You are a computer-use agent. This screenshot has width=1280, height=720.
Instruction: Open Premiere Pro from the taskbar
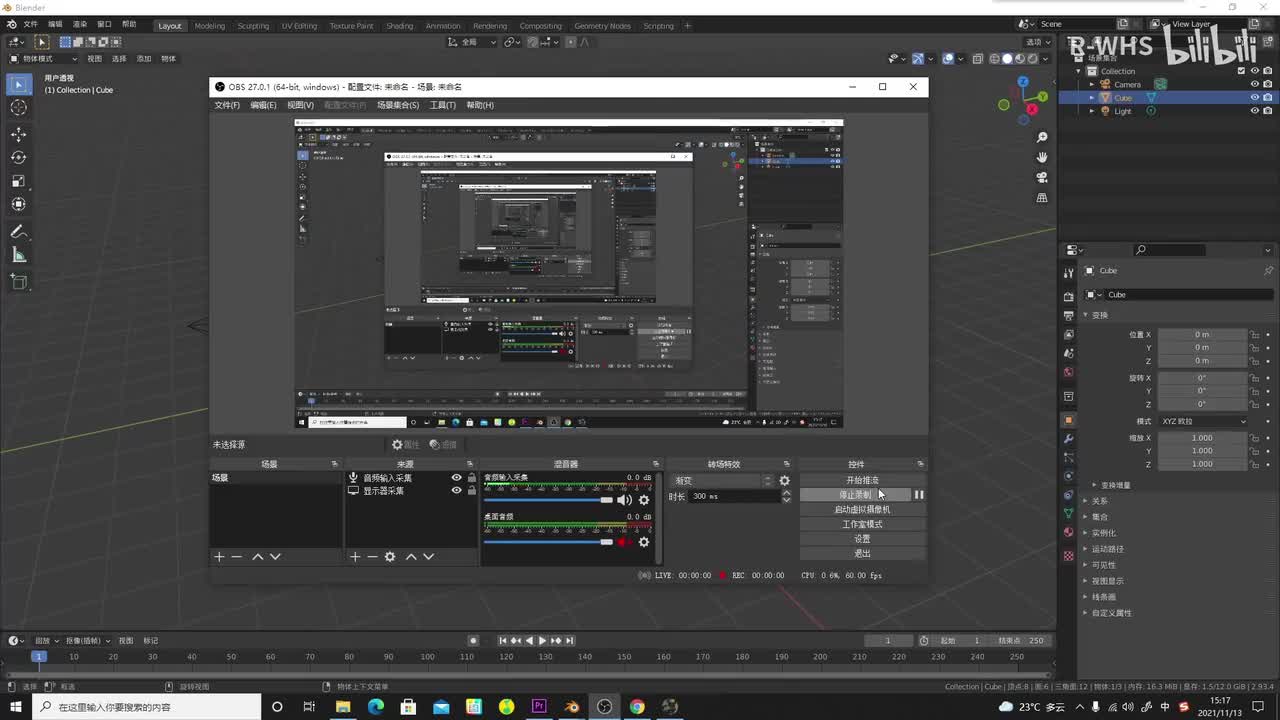click(539, 707)
